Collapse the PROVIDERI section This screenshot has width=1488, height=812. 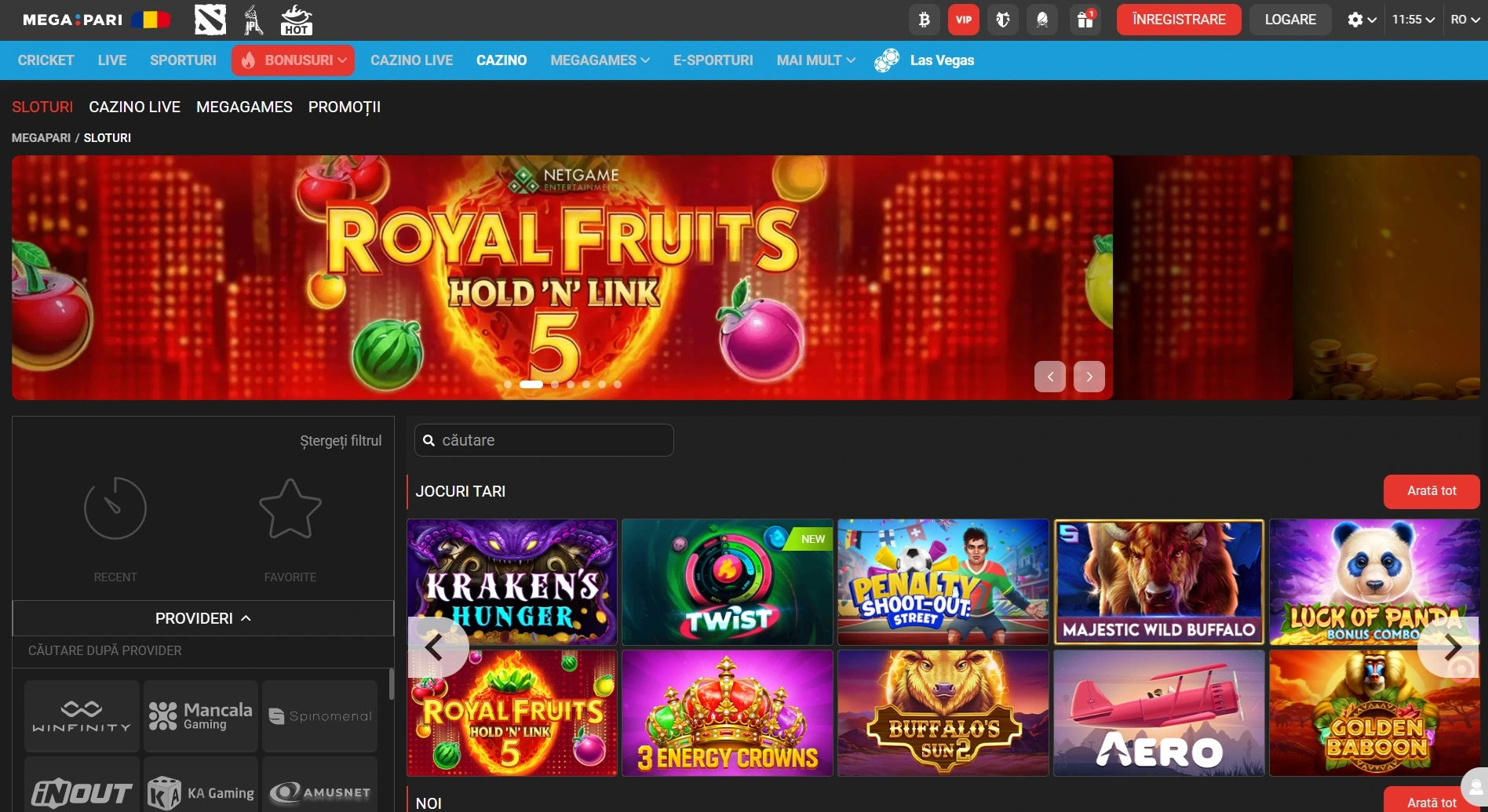[x=203, y=618]
